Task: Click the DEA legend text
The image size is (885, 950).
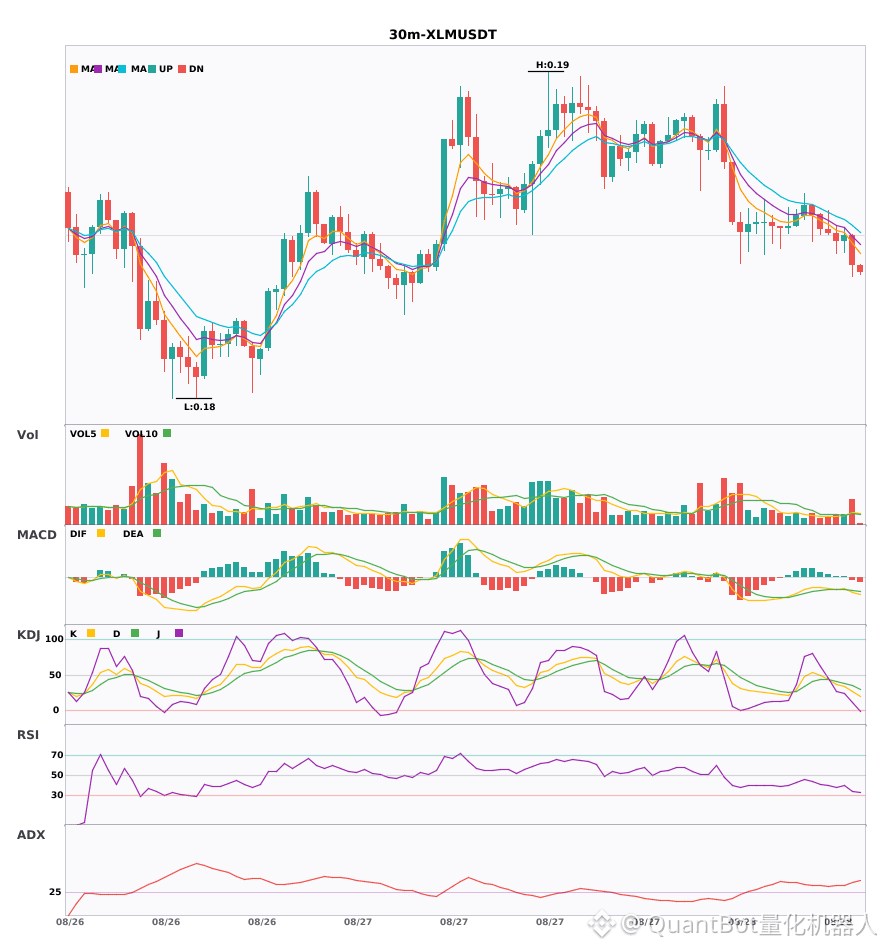Action: (x=133, y=534)
